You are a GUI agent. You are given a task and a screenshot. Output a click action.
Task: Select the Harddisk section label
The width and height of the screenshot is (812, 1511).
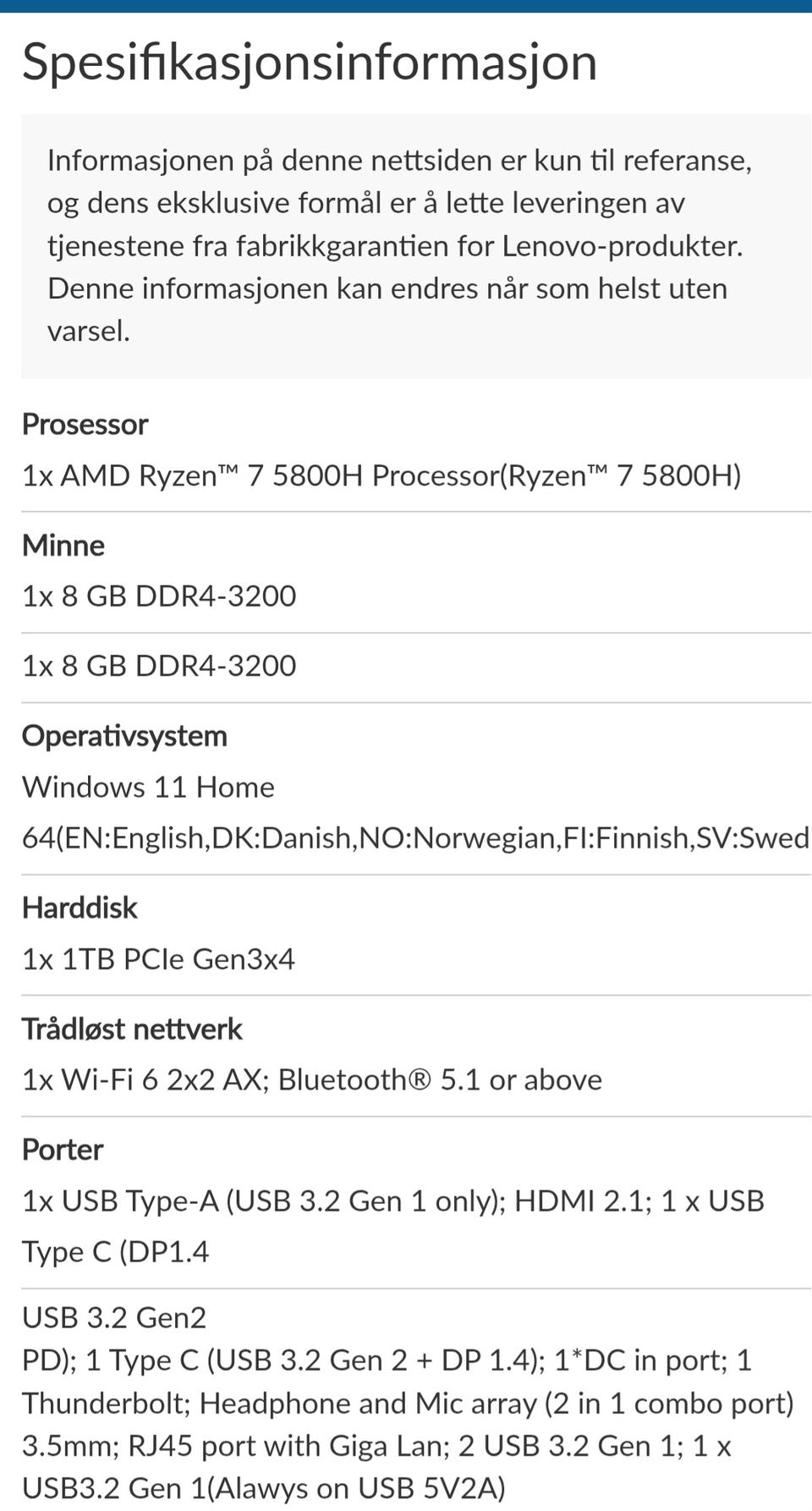80,908
